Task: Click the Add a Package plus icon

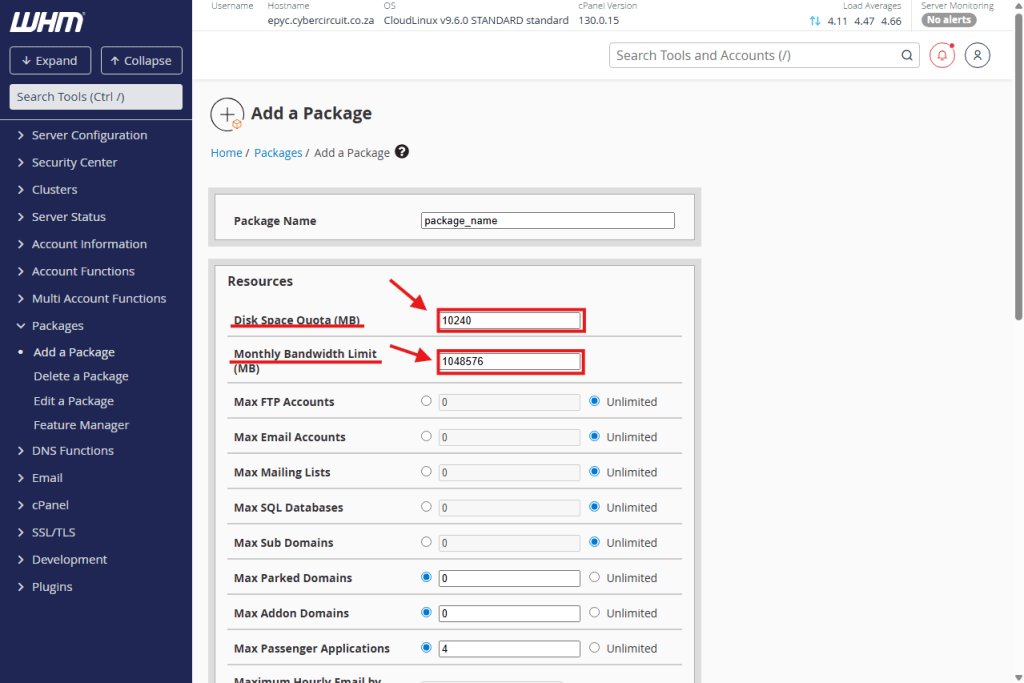Action: coord(227,114)
